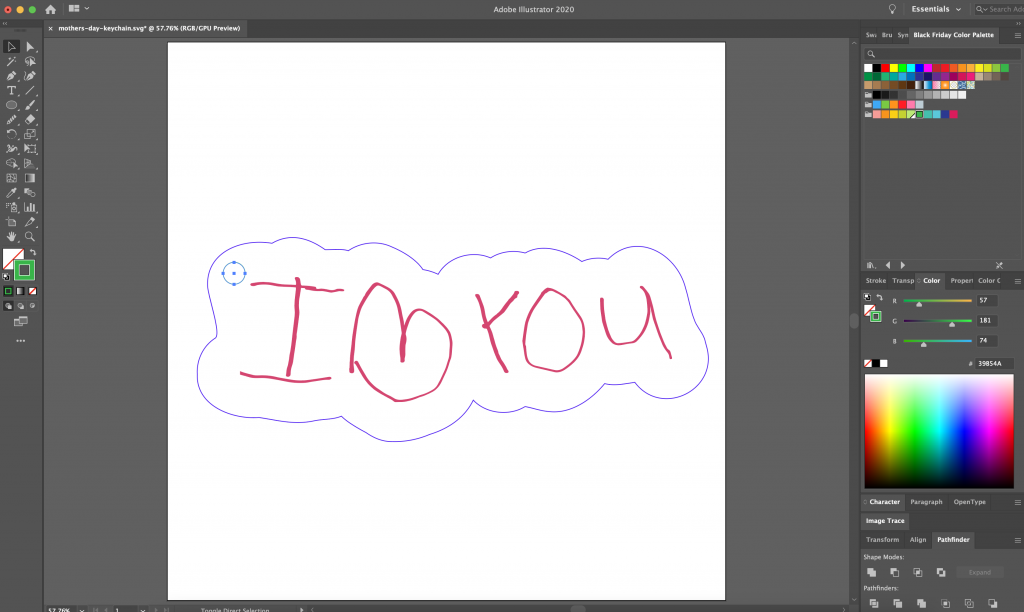This screenshot has height=612, width=1024.
Task: Switch to the Paragraph tab
Action: [926, 502]
